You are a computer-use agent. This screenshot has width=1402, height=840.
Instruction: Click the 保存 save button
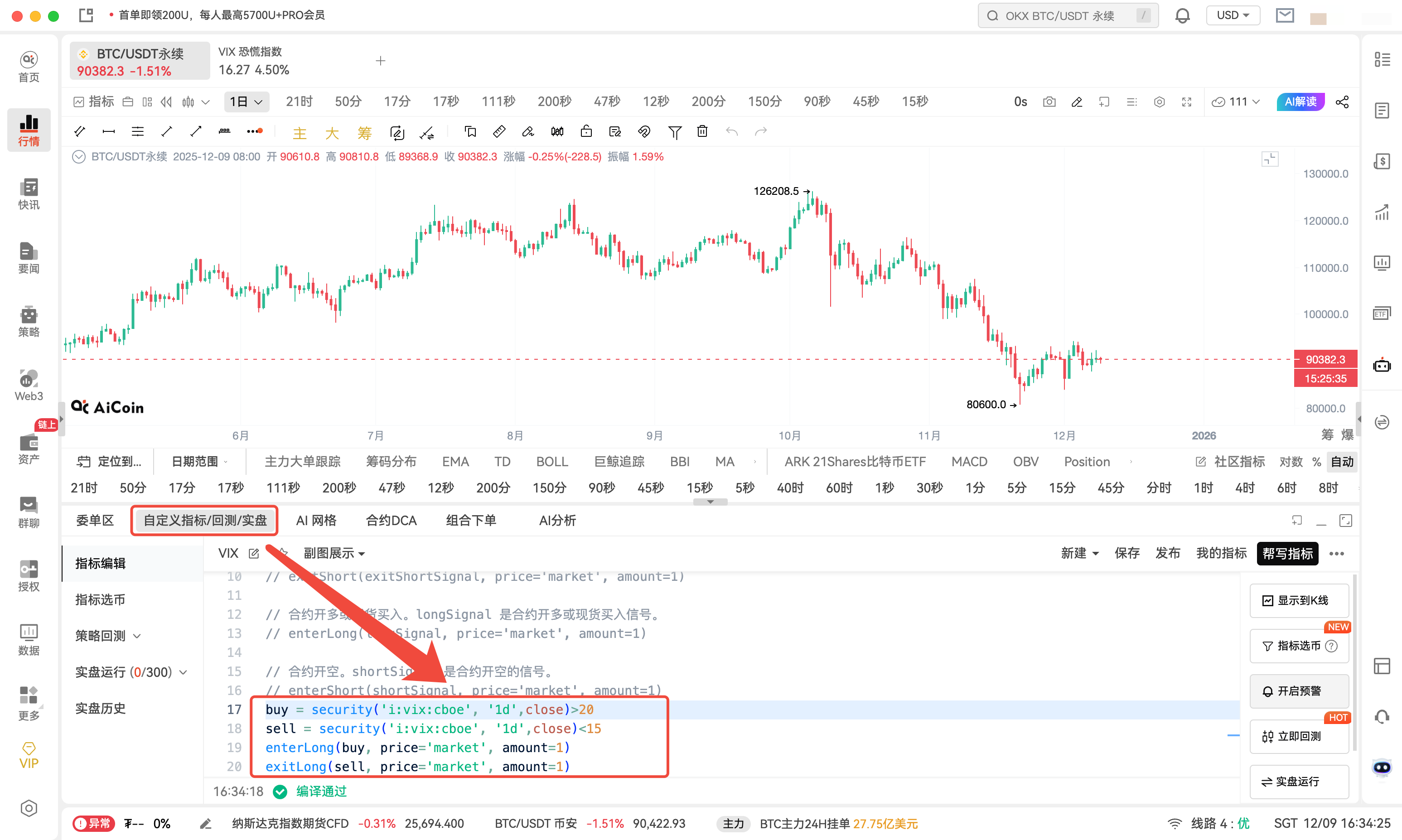pos(1127,553)
